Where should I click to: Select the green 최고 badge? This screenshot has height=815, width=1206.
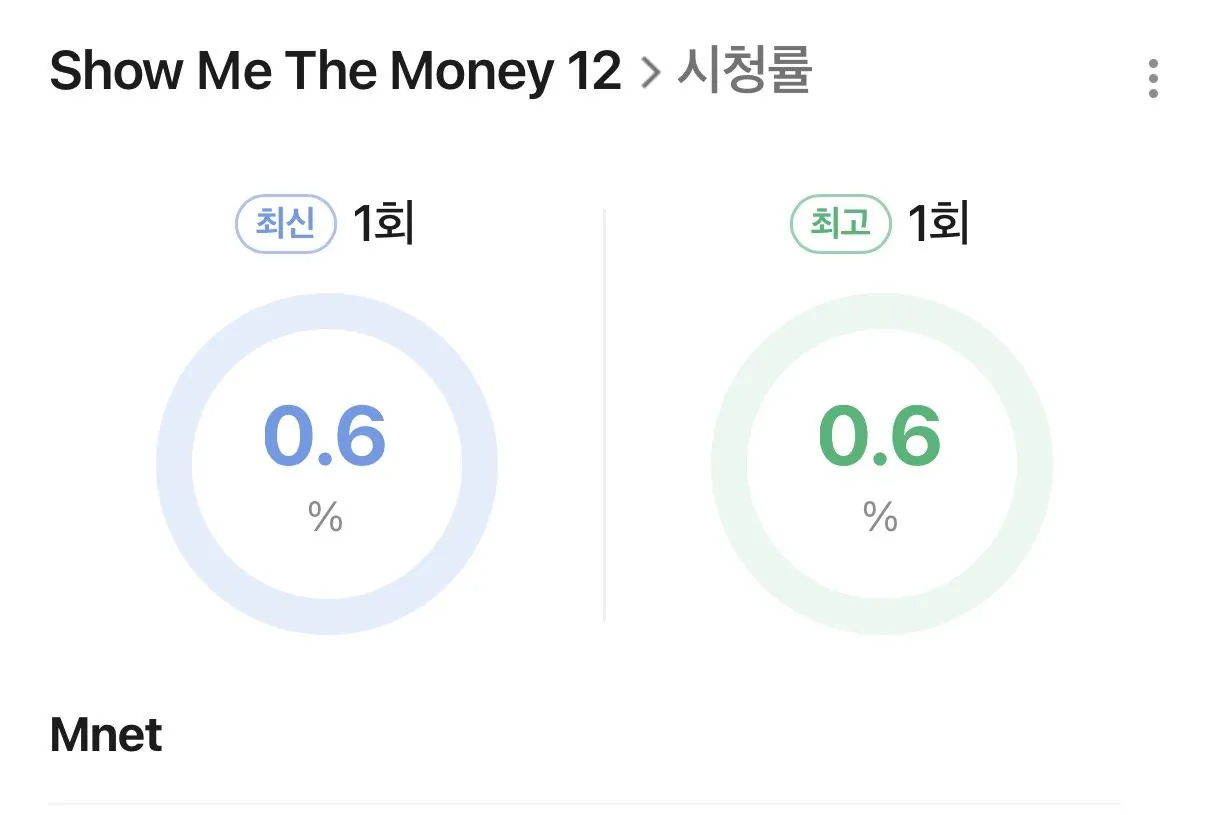(840, 223)
